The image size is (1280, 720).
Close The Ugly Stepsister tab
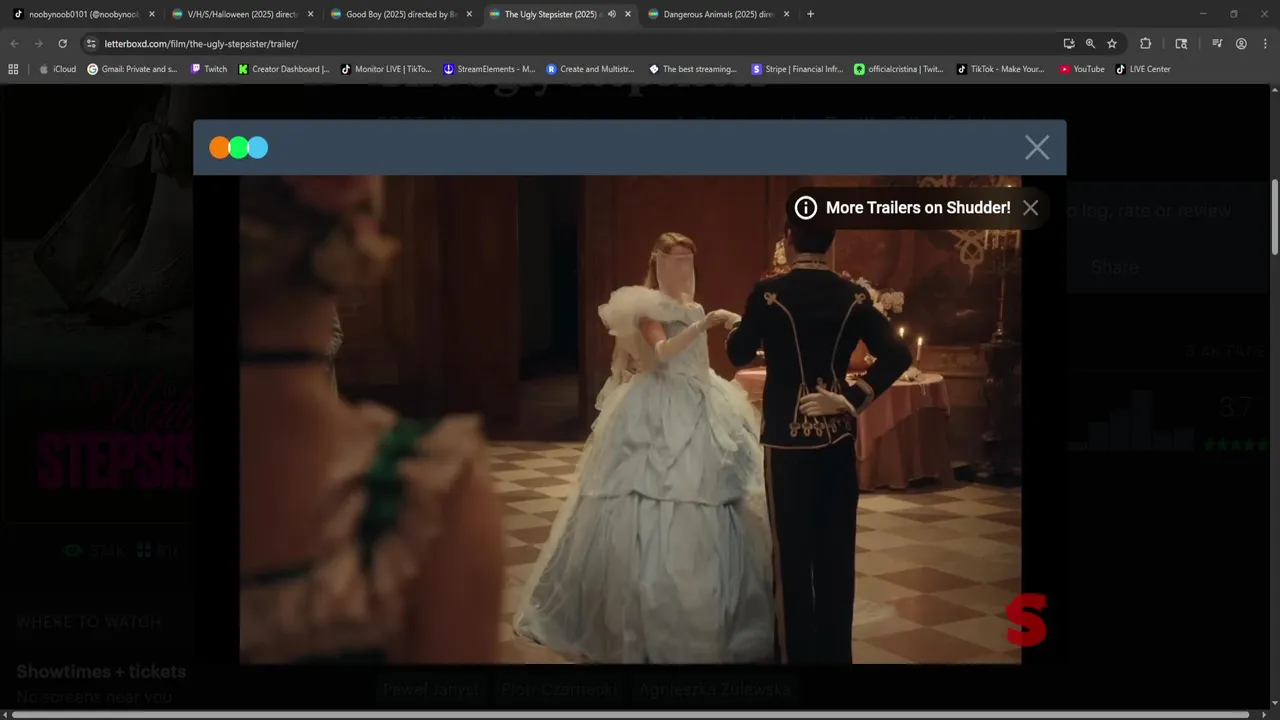tap(628, 14)
